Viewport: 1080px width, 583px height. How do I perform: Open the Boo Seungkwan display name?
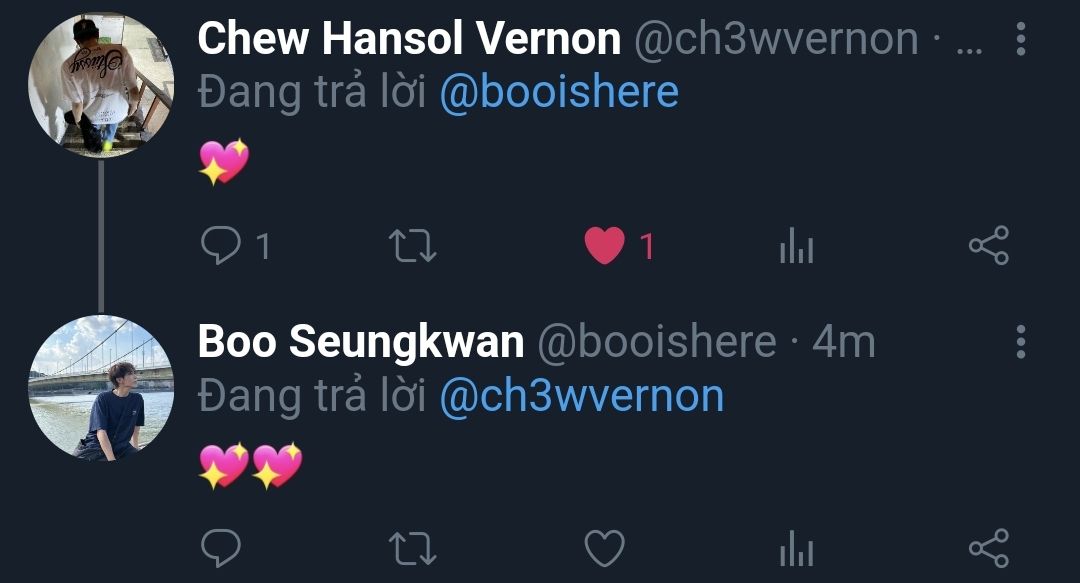(x=361, y=342)
